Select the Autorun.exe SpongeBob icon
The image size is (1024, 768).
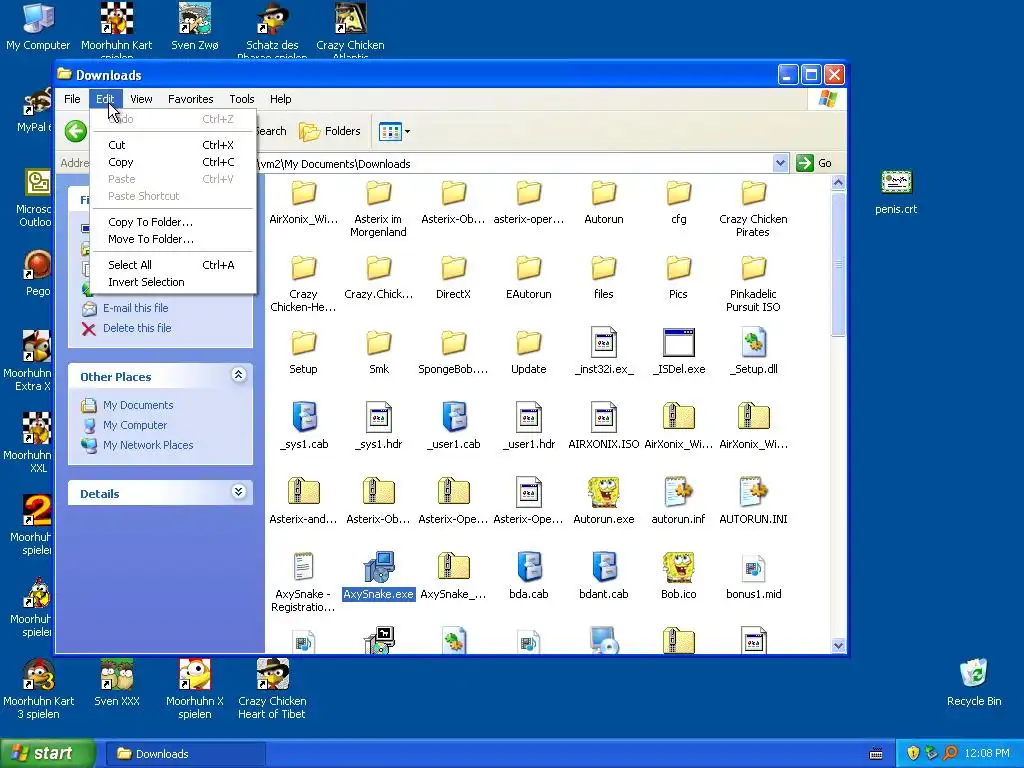coord(603,502)
